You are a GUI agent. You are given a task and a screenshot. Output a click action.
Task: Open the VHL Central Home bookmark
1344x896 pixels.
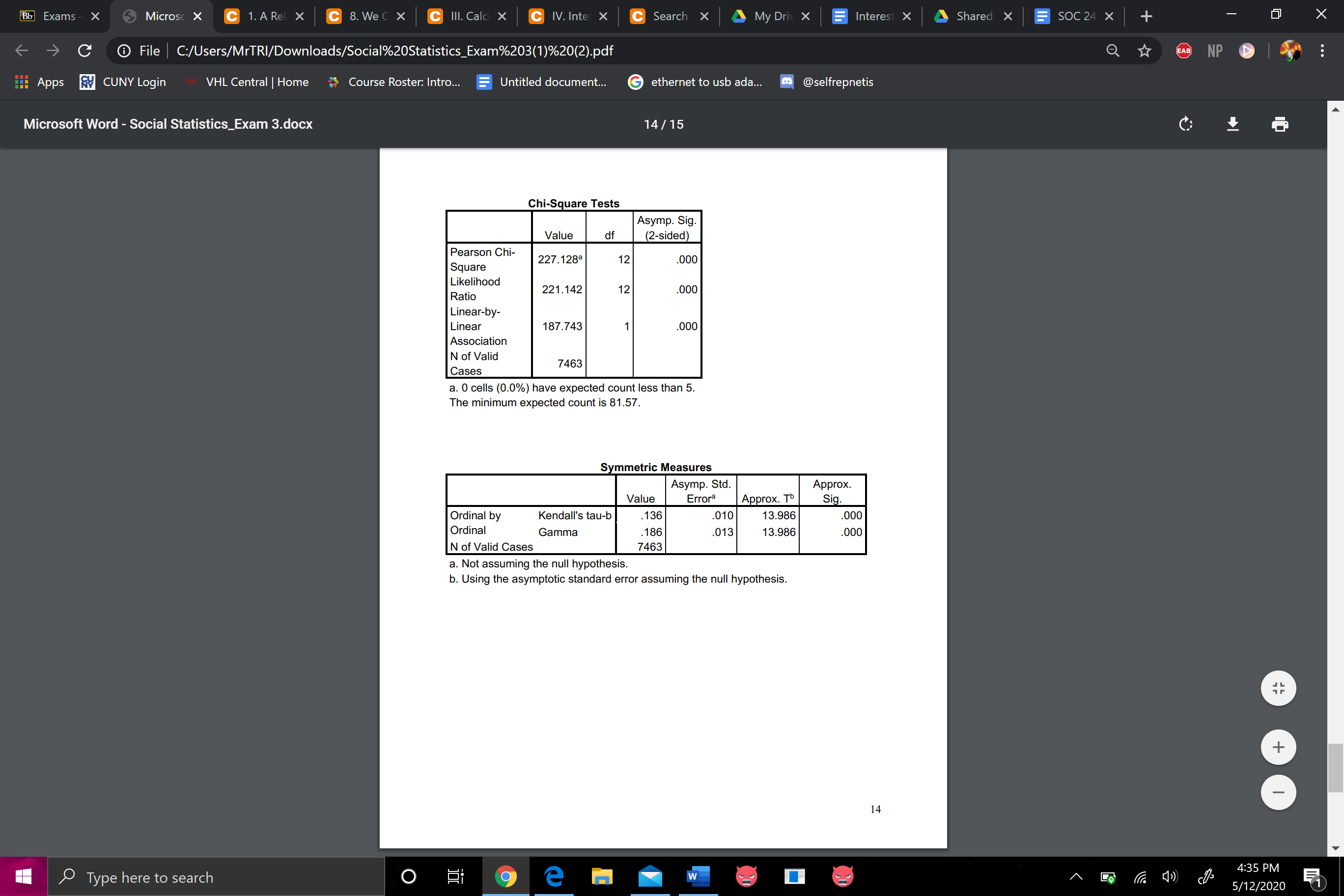coord(246,82)
